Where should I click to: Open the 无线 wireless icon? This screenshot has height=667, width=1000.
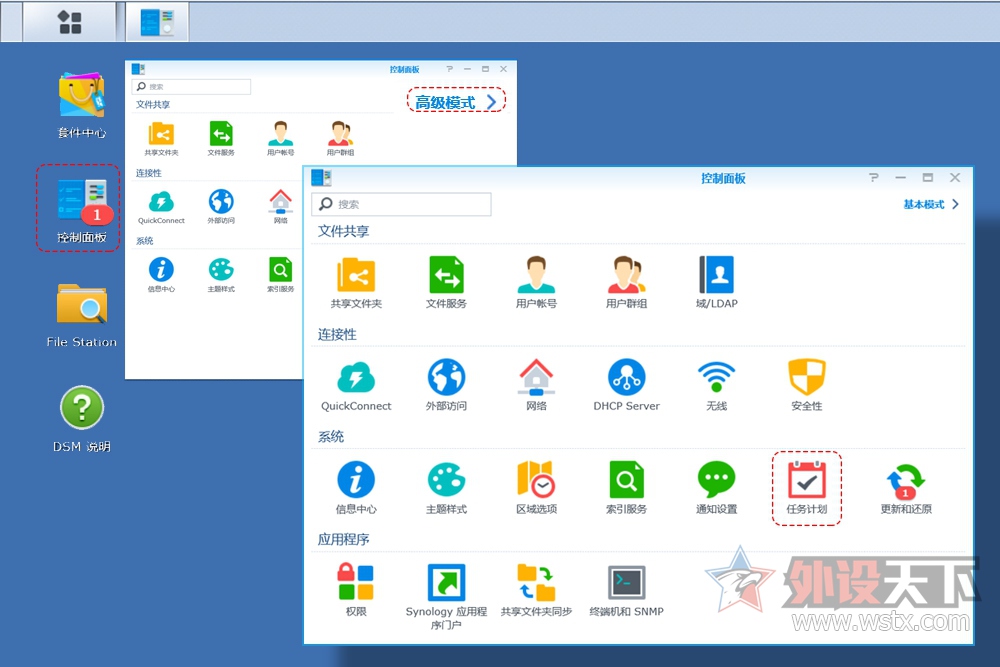pos(717,385)
